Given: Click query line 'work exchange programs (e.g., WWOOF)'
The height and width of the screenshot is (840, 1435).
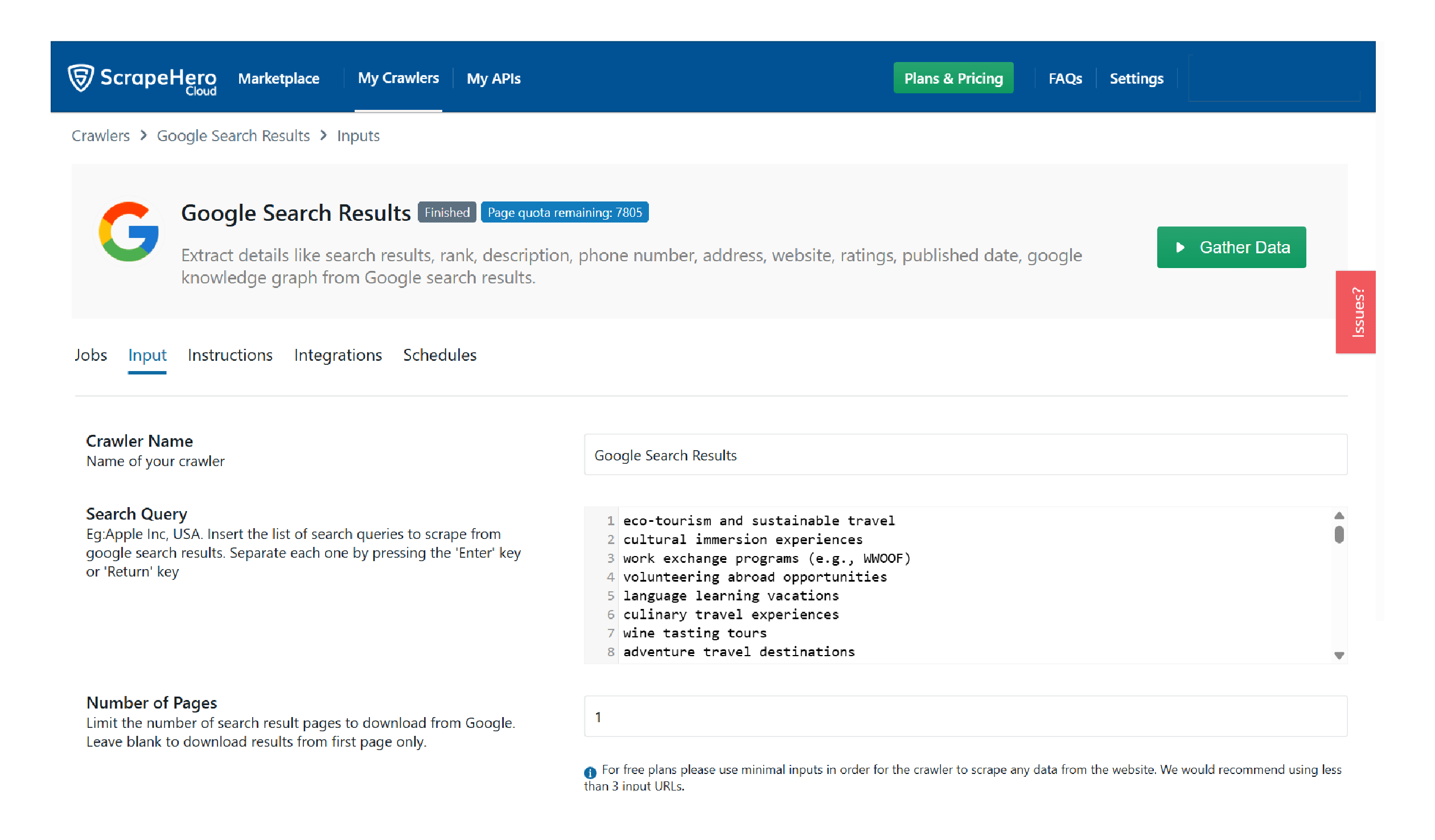Looking at the screenshot, I should pos(767,558).
